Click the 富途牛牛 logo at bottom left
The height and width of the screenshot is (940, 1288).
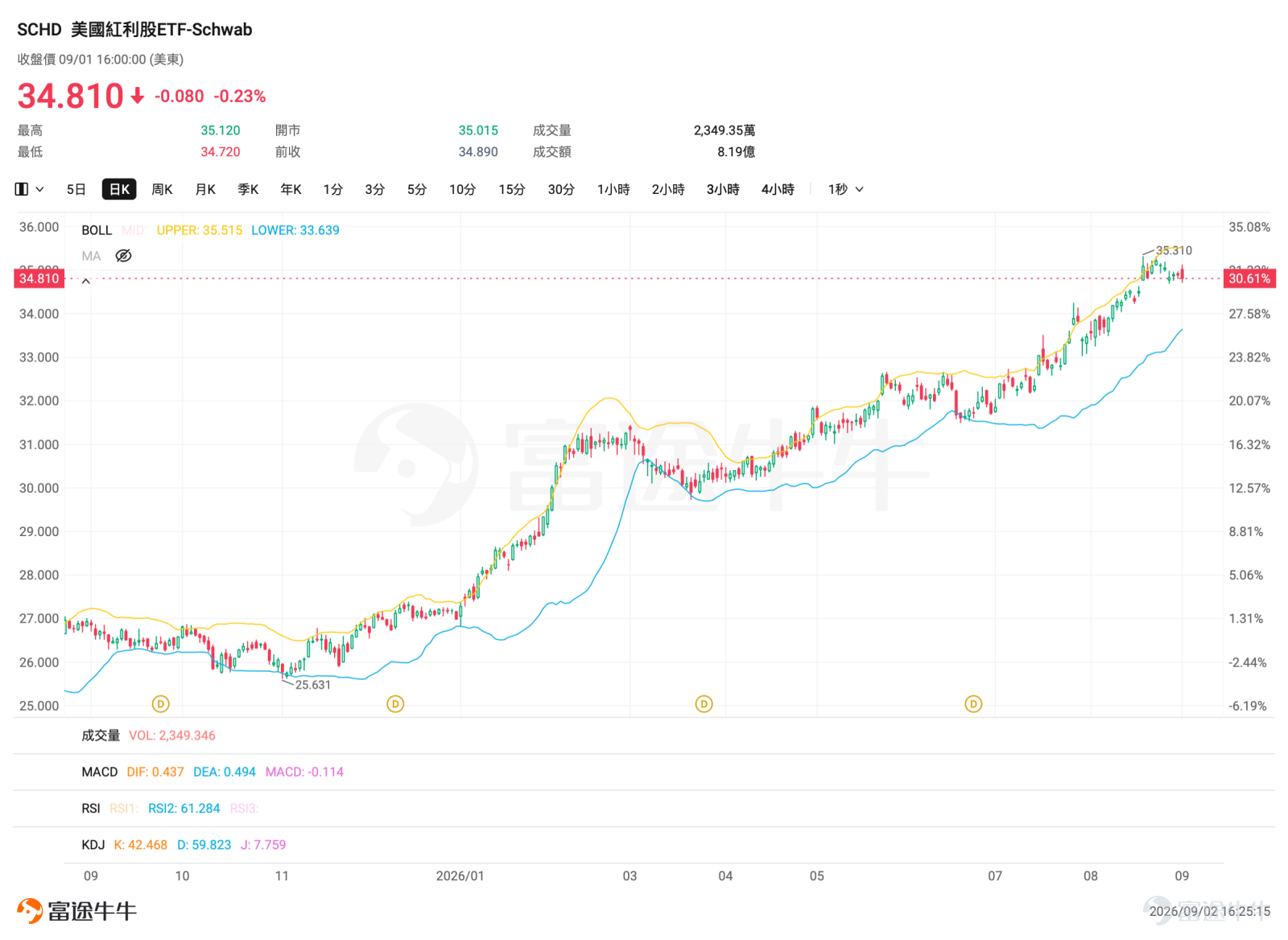point(77,911)
